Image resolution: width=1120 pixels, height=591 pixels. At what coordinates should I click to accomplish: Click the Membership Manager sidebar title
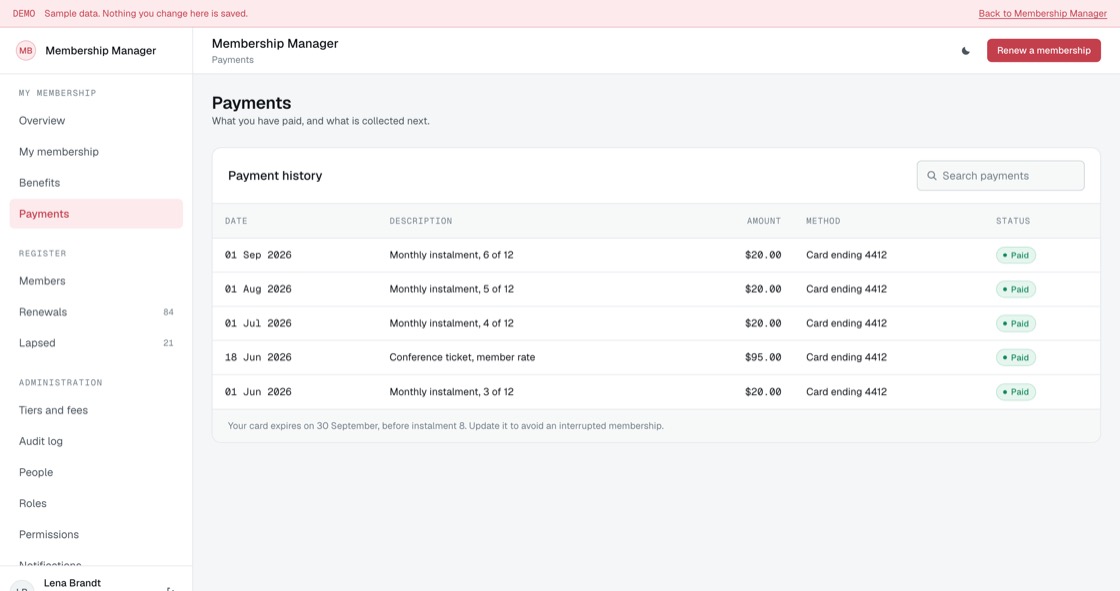click(101, 51)
